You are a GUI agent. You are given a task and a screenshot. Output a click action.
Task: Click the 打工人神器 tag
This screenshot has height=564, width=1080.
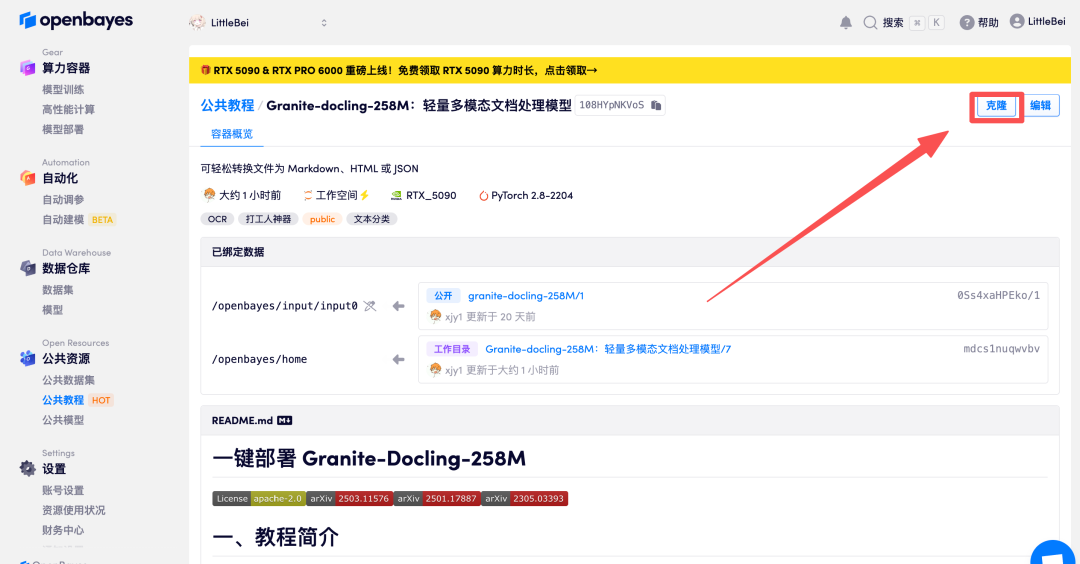pos(268,219)
